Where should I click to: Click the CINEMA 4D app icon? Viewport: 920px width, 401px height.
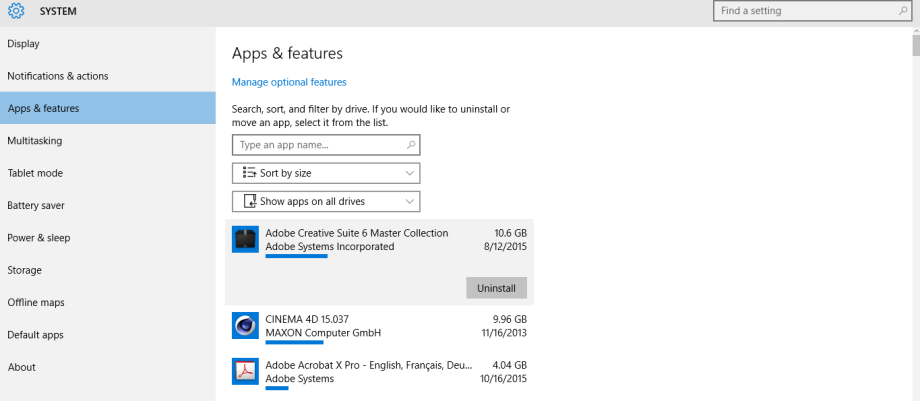click(245, 326)
